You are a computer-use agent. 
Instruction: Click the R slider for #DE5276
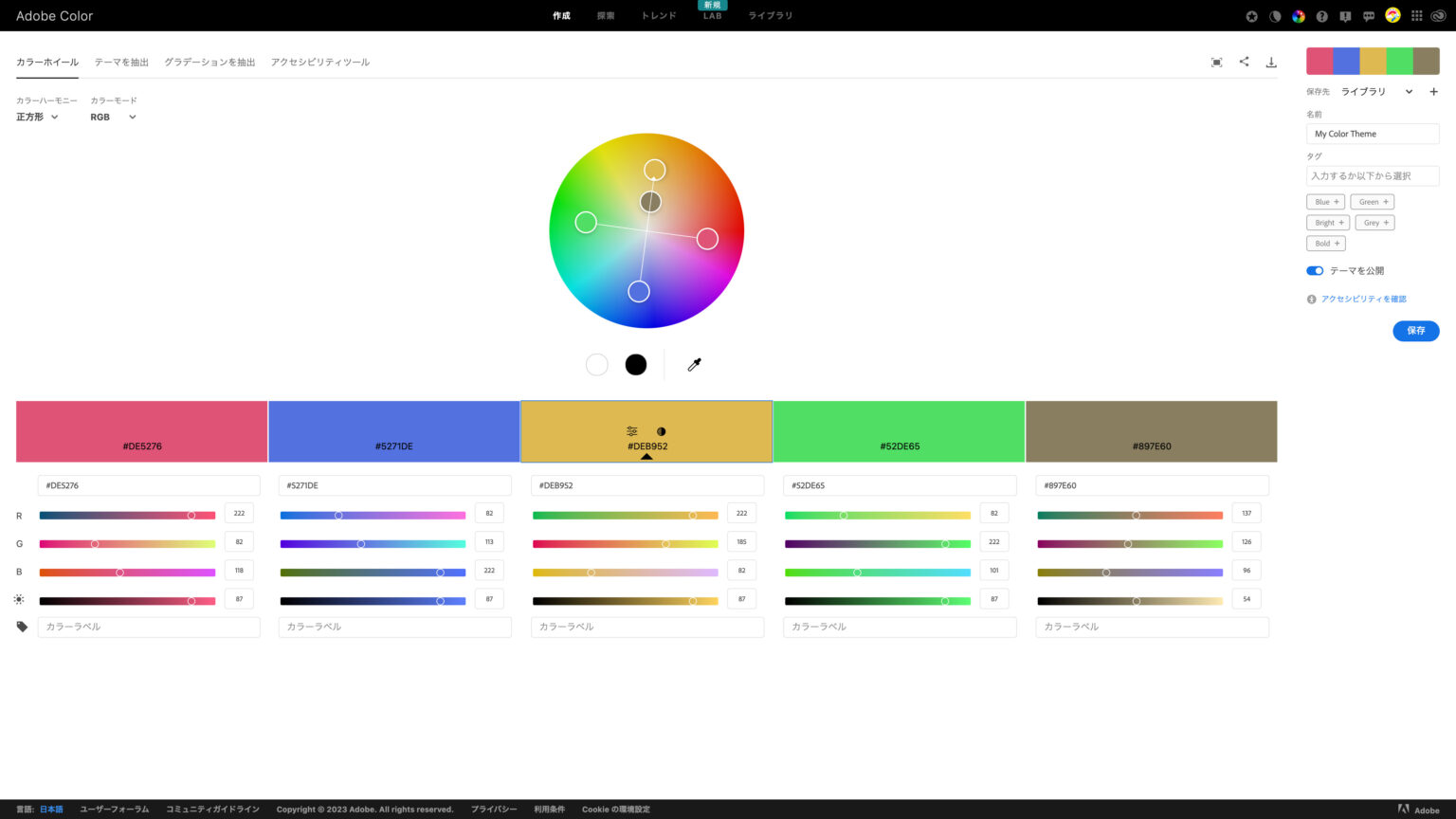pos(127,516)
